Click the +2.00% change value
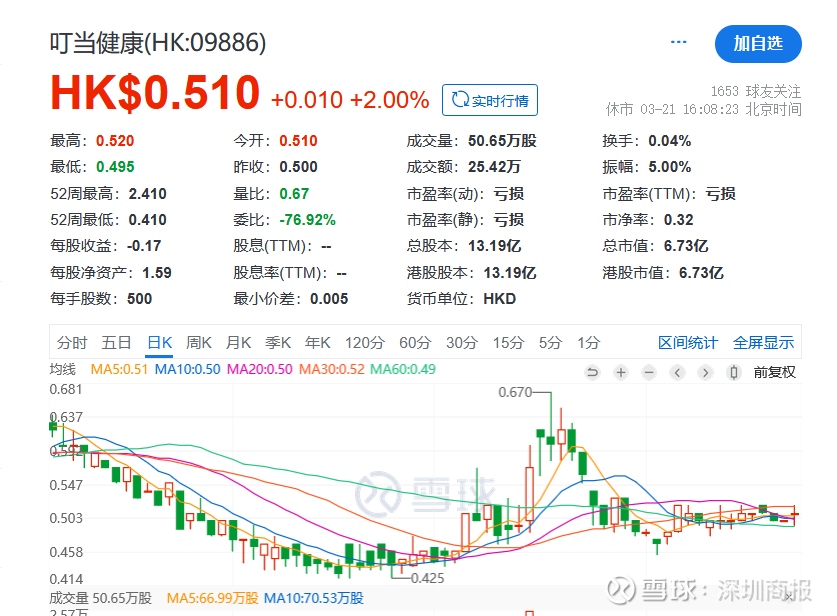This screenshot has height=616, width=837. [389, 100]
